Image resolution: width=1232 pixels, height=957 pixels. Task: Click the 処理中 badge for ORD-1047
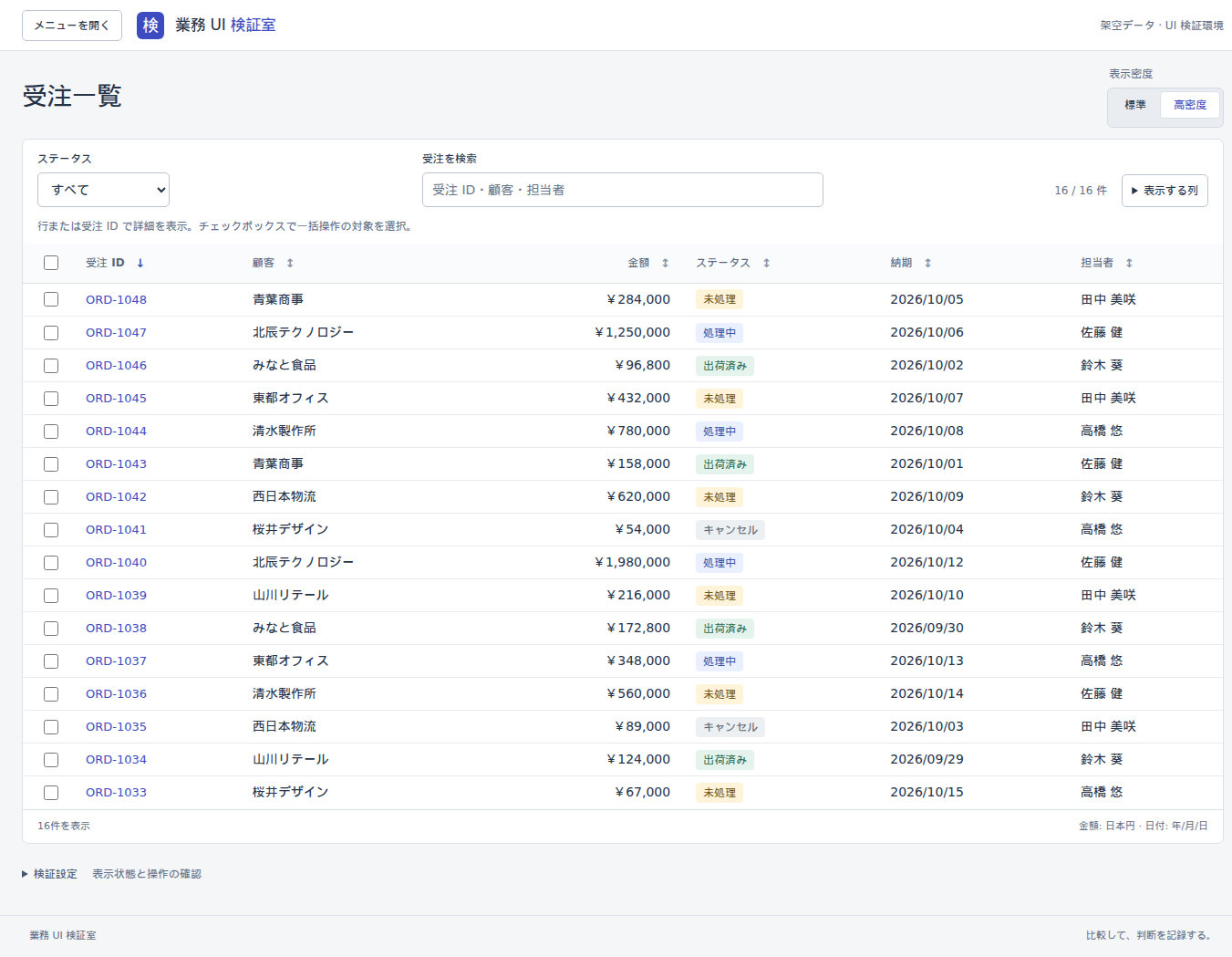[720, 332]
